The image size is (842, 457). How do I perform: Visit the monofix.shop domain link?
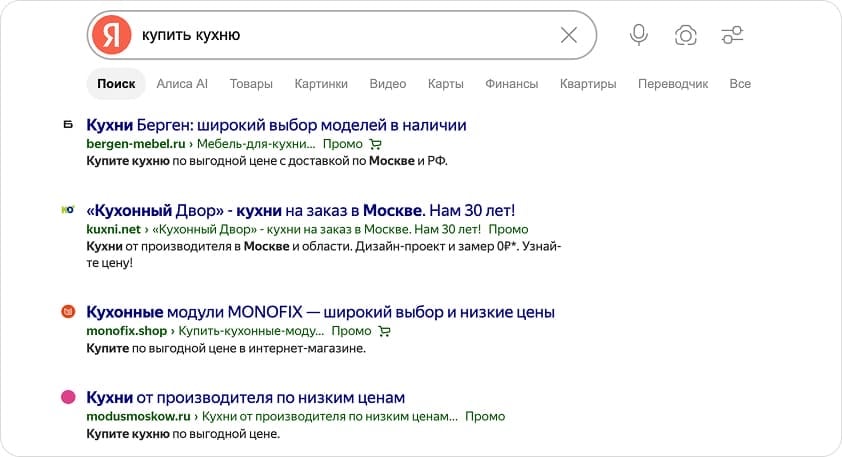pos(127,331)
